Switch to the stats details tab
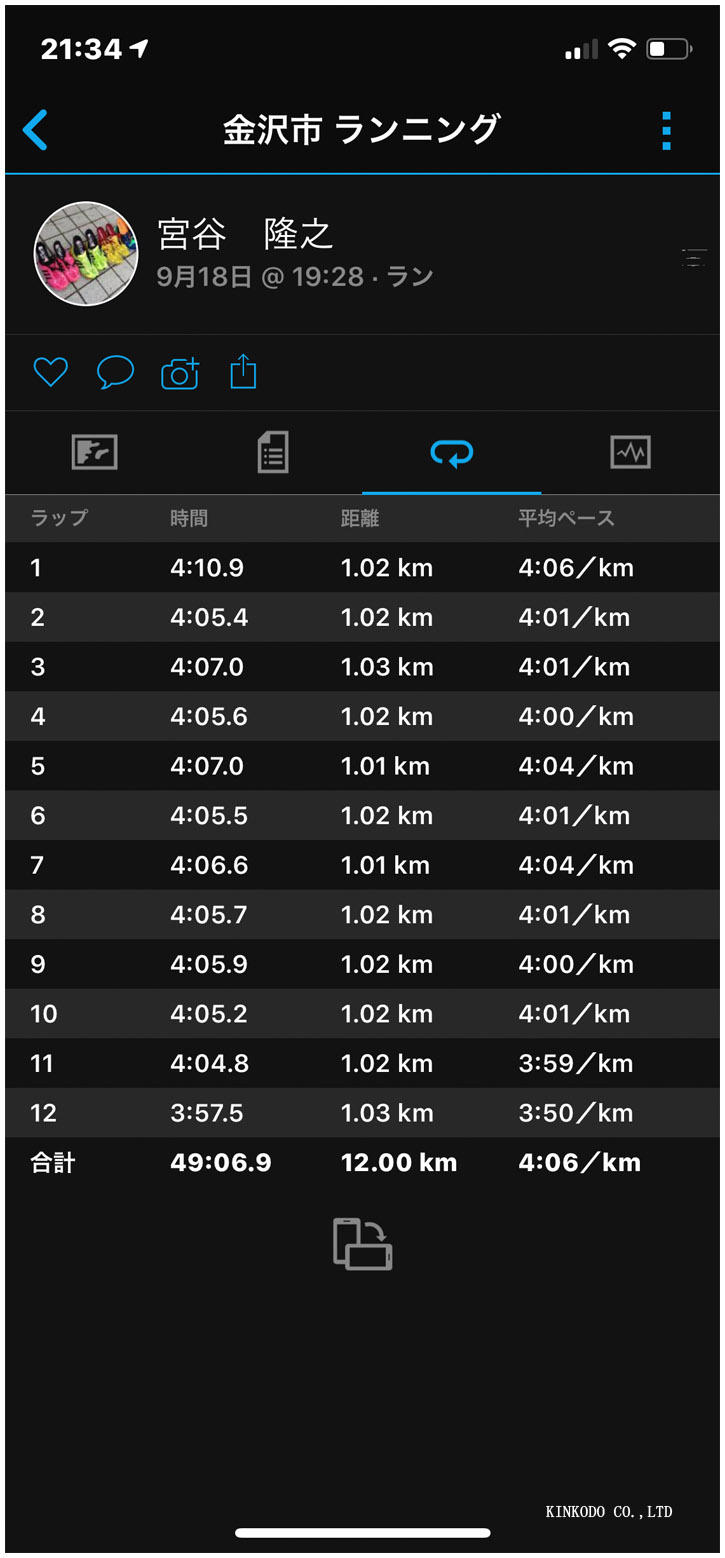Viewport: 725px width, 1558px height. (x=273, y=453)
